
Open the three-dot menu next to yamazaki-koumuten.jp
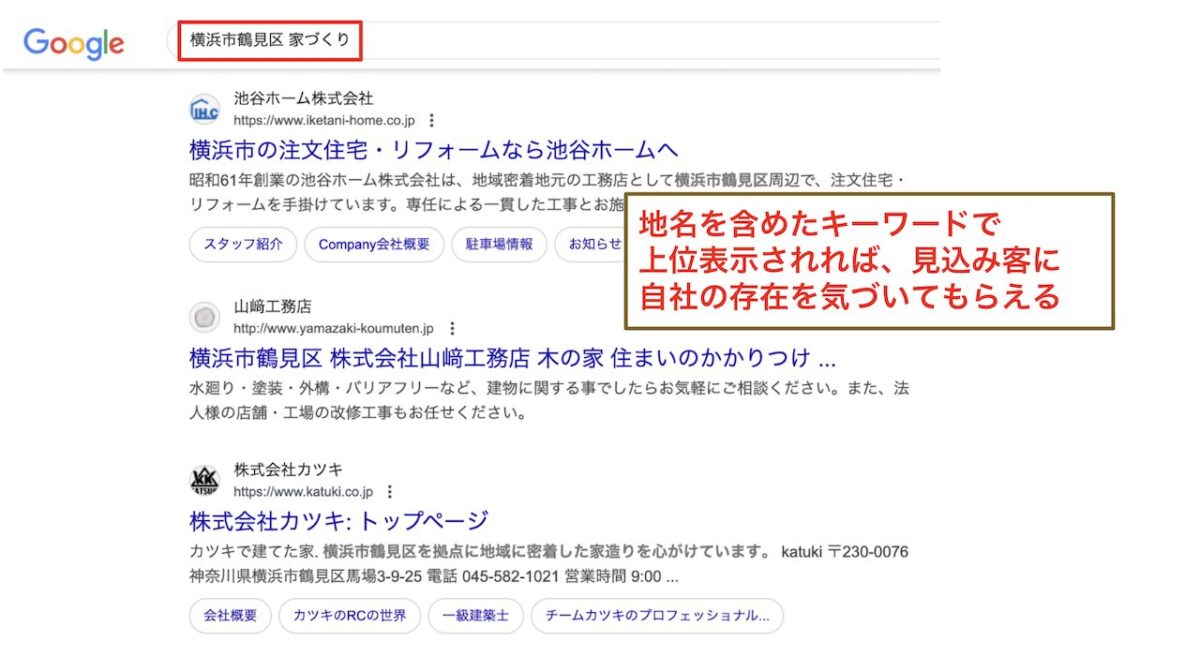(452, 328)
